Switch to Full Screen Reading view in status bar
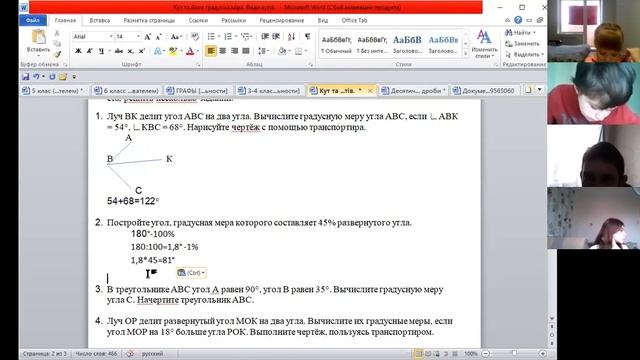The height and width of the screenshot is (360, 640). click(x=428, y=353)
